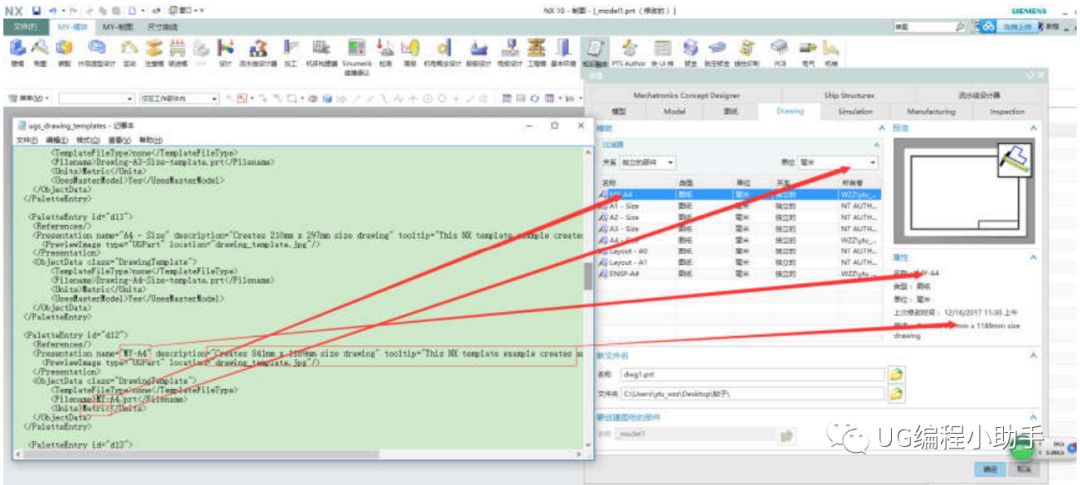
Task: Open the 单位 units dropdown showing 毫米
Action: [838, 163]
